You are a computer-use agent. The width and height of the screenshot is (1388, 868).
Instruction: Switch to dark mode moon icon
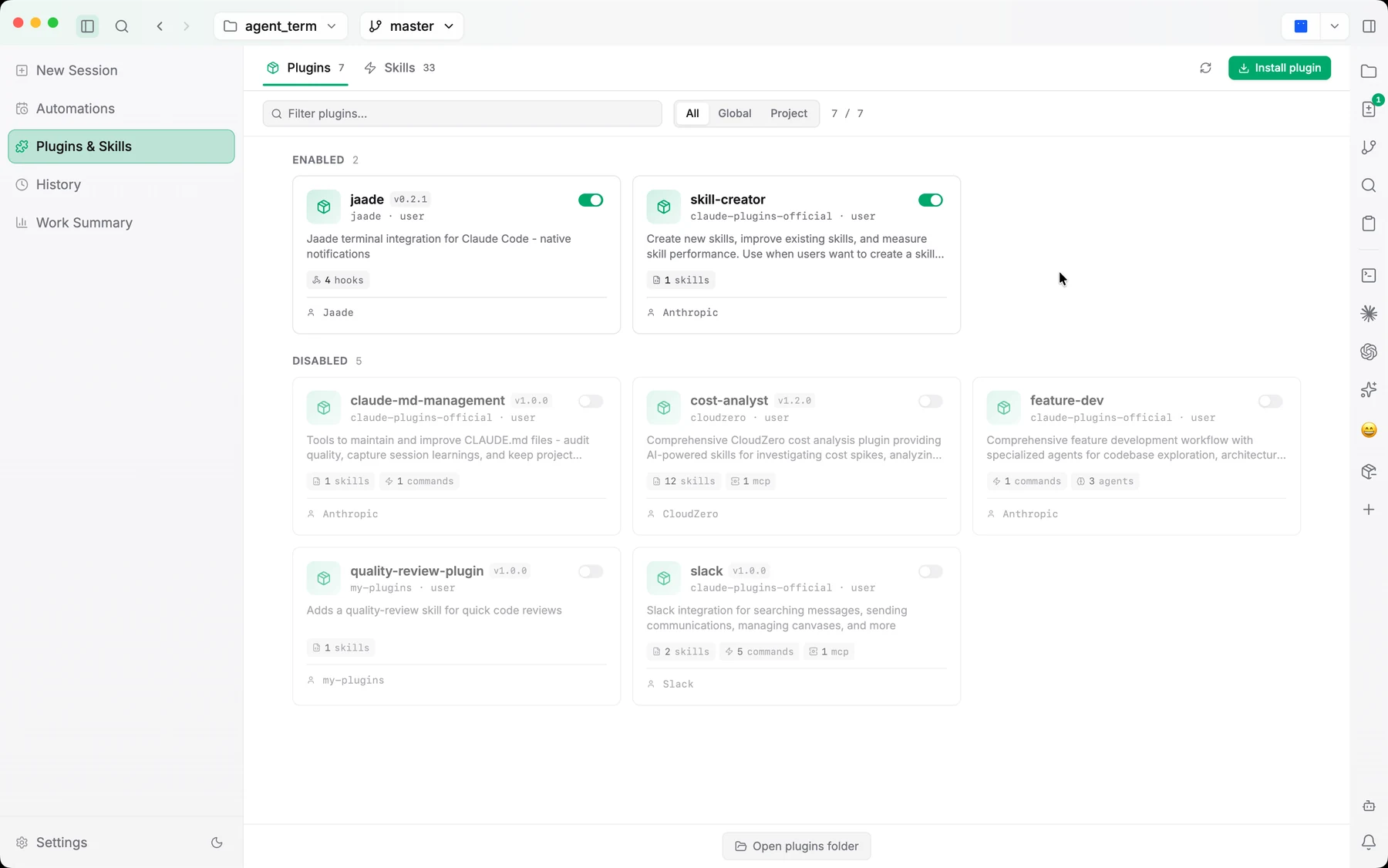(x=217, y=843)
